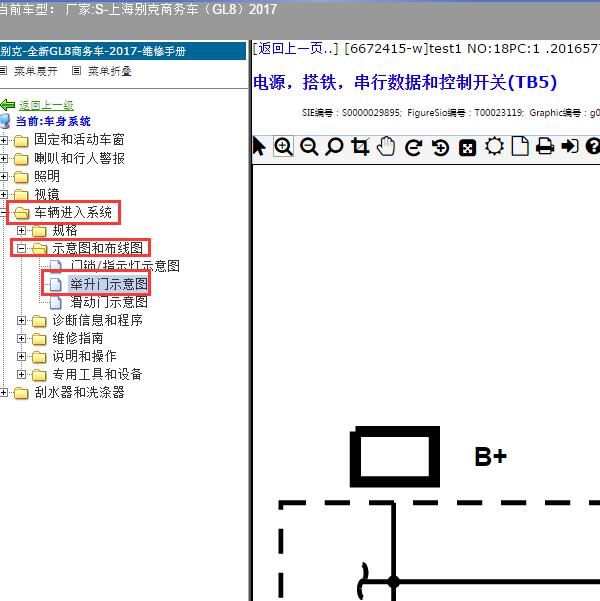The image size is (600, 601).
Task: Open 滑动门示意图 document
Action: click(x=109, y=302)
